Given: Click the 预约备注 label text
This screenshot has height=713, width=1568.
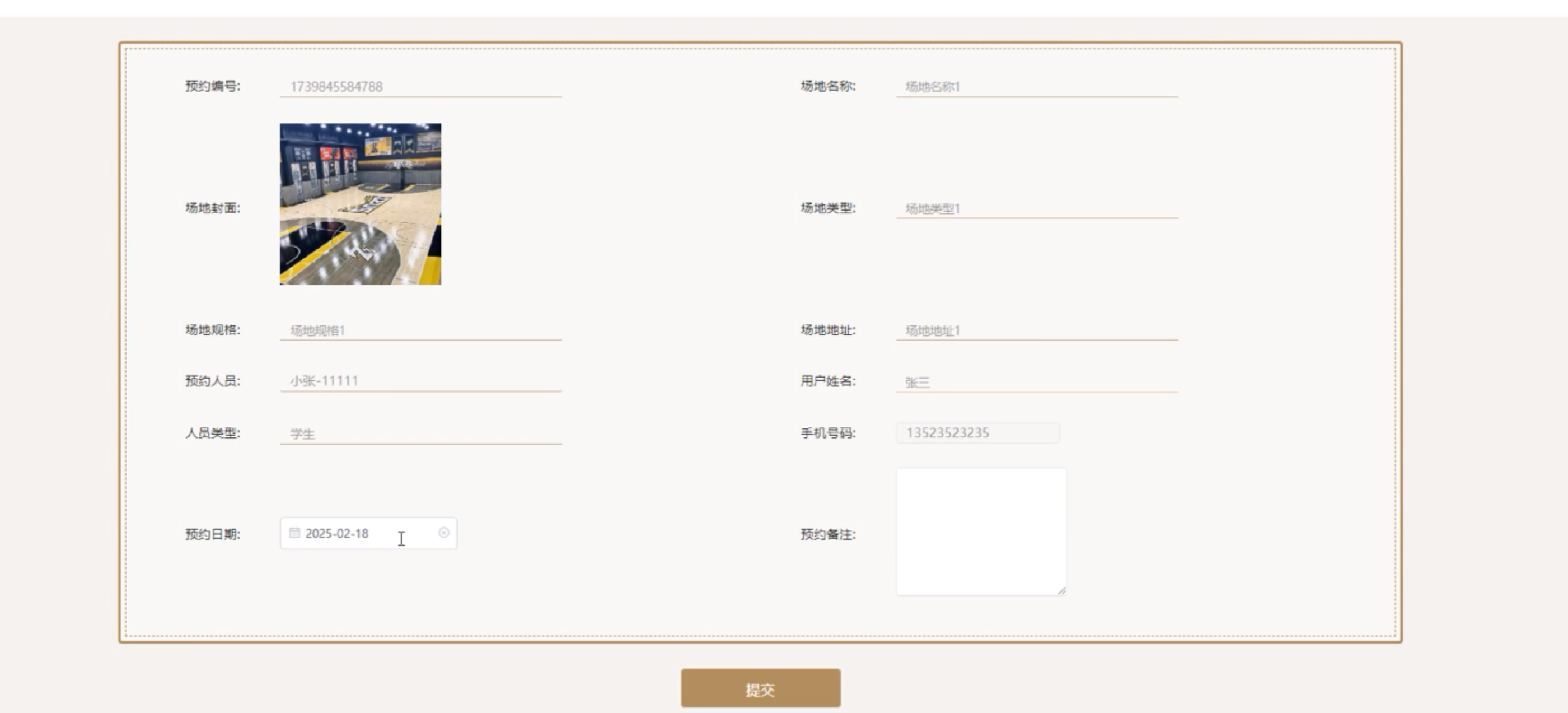Looking at the screenshot, I should 827,534.
